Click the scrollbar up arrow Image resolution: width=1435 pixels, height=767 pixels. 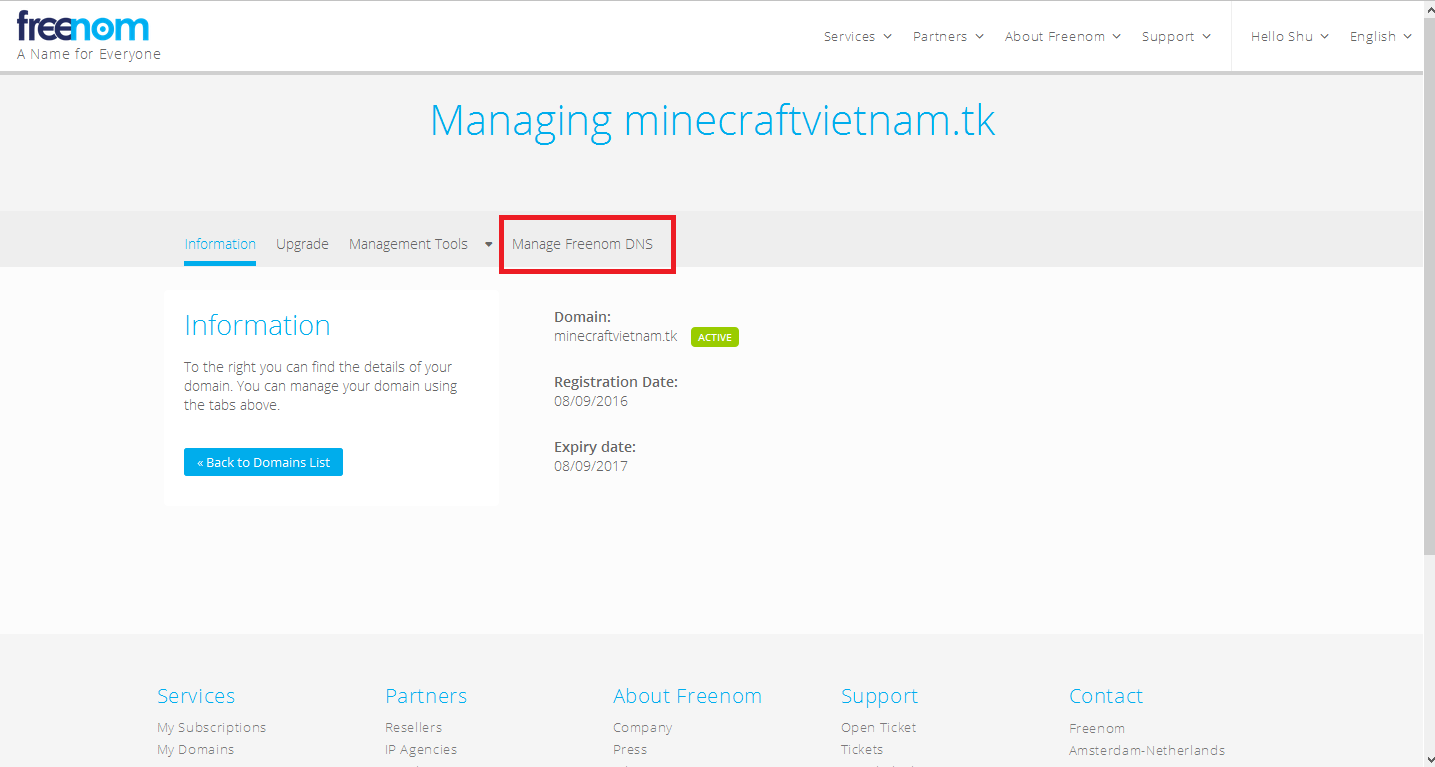click(x=1428, y=8)
